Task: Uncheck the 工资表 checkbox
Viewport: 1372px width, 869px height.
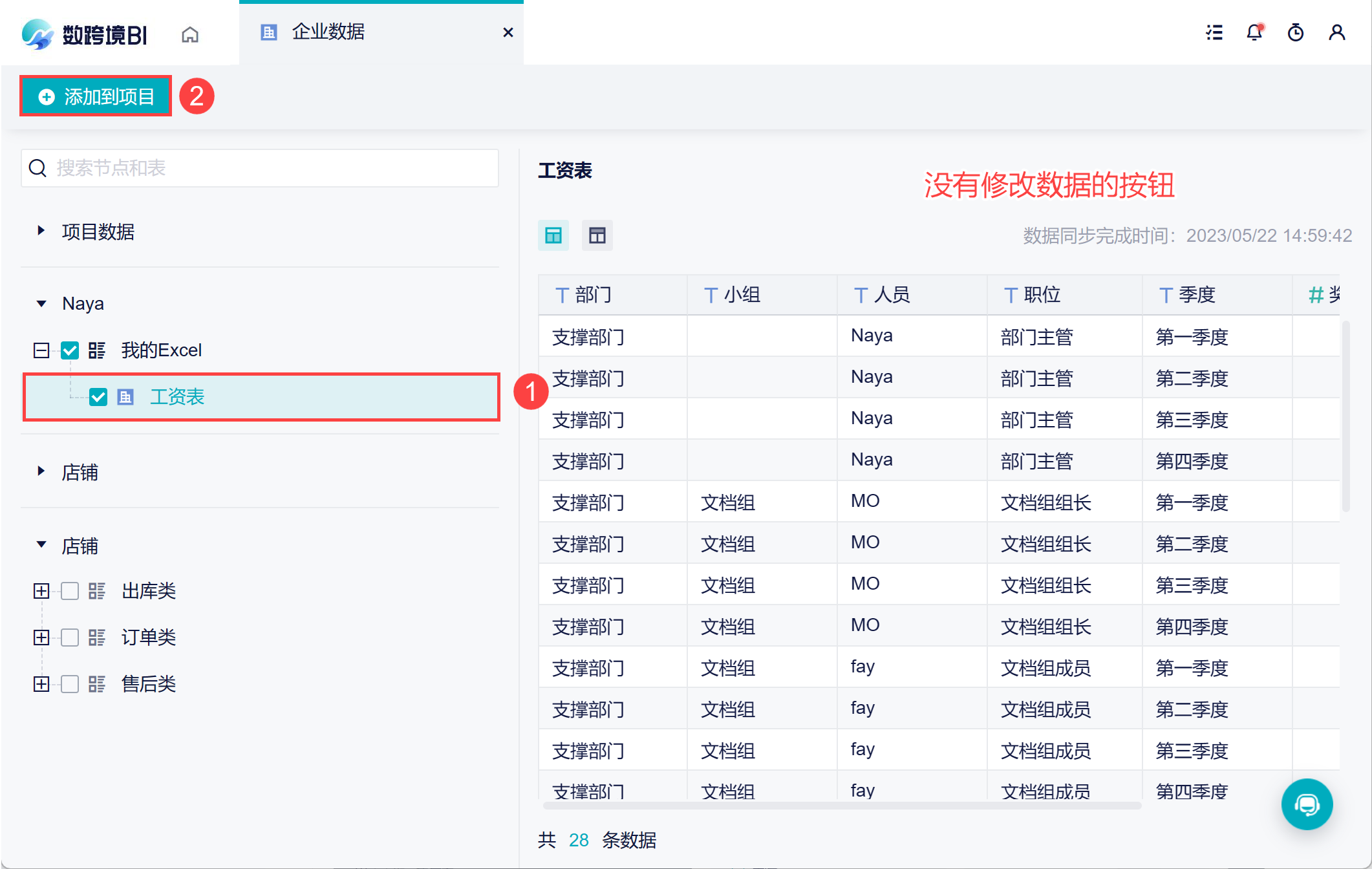Action: [98, 397]
